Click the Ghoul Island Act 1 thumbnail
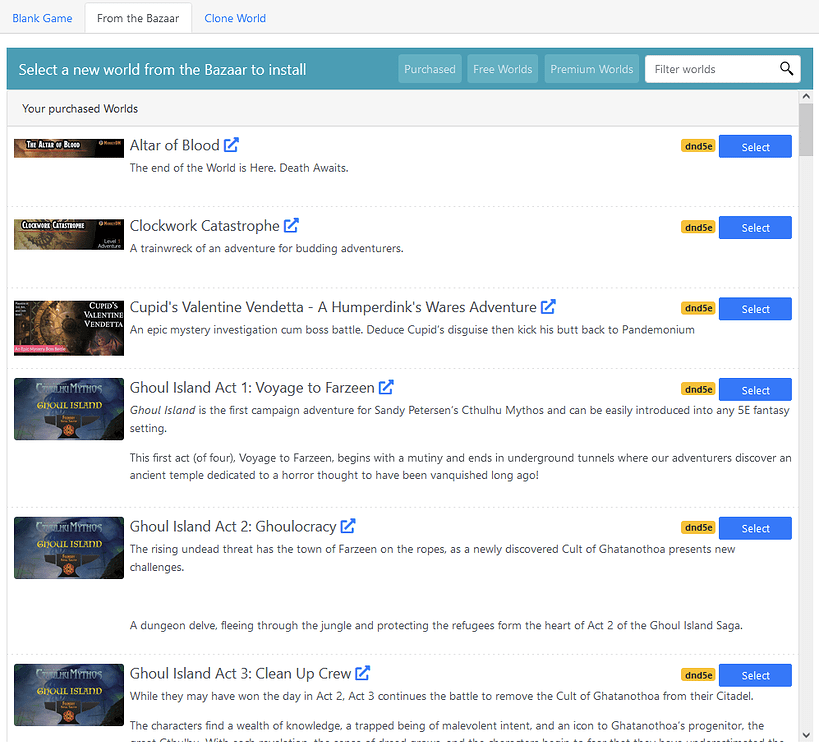The image size is (819, 750). click(69, 409)
